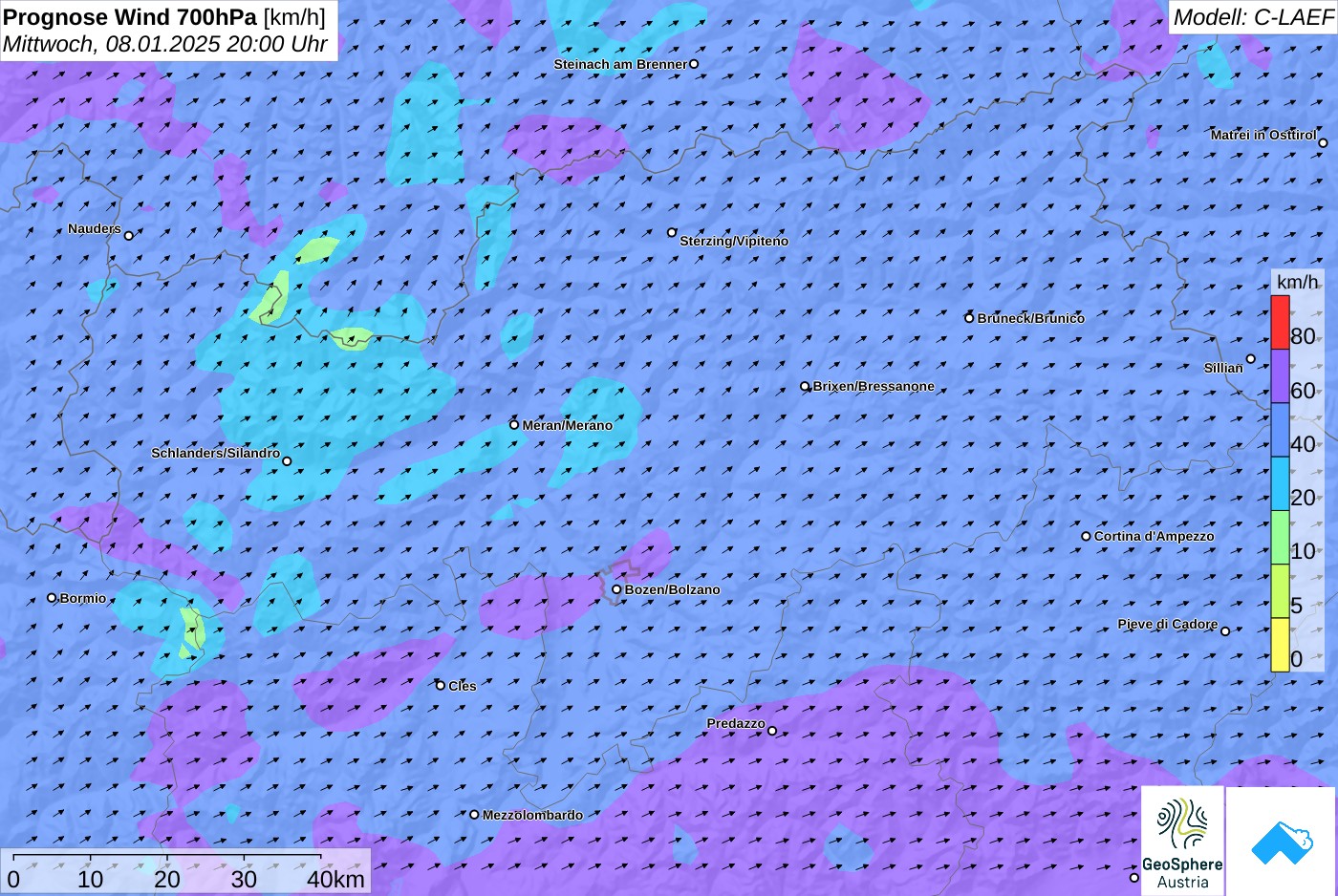The height and width of the screenshot is (896, 1338).
Task: Select the Nauders location marker
Action: pos(129,235)
